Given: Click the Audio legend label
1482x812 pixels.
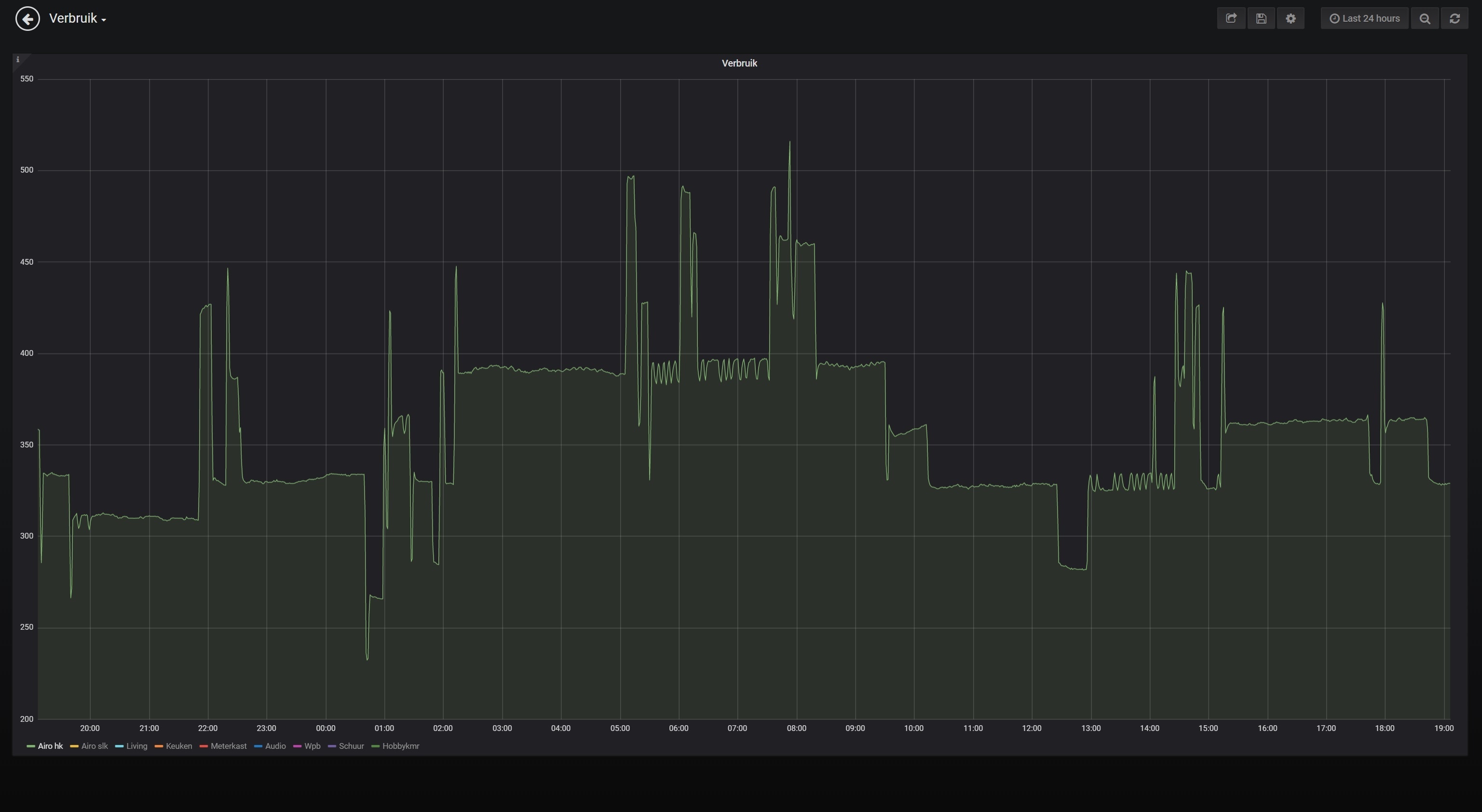Looking at the screenshot, I should [x=275, y=746].
